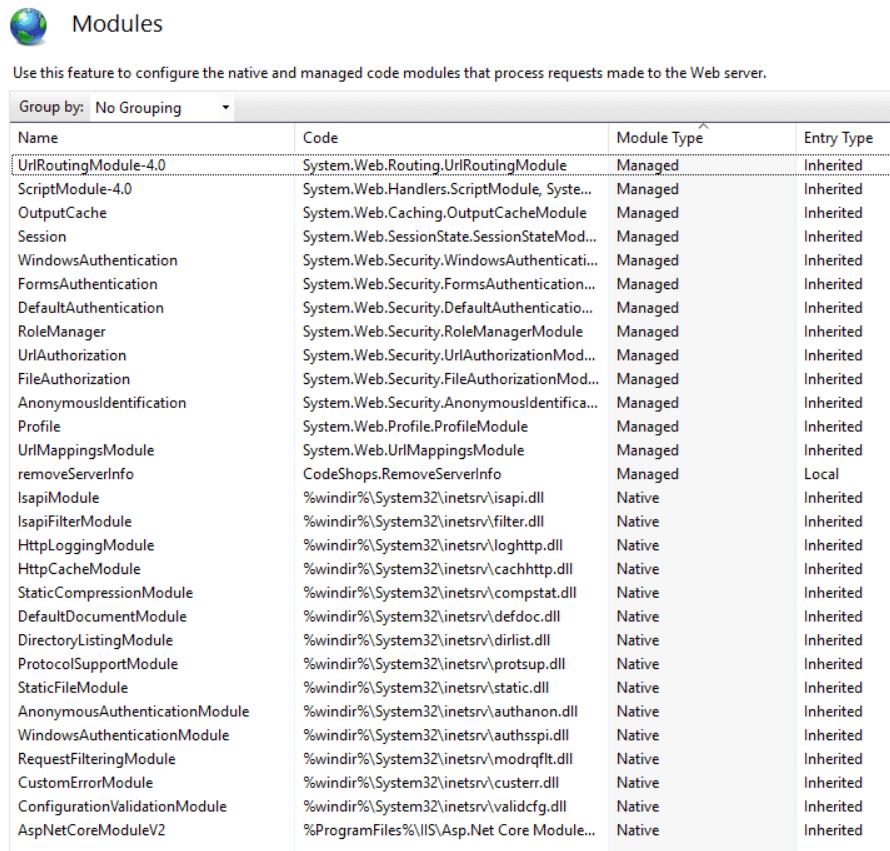Sort by the Code column header
This screenshot has height=851, width=890.
321,138
